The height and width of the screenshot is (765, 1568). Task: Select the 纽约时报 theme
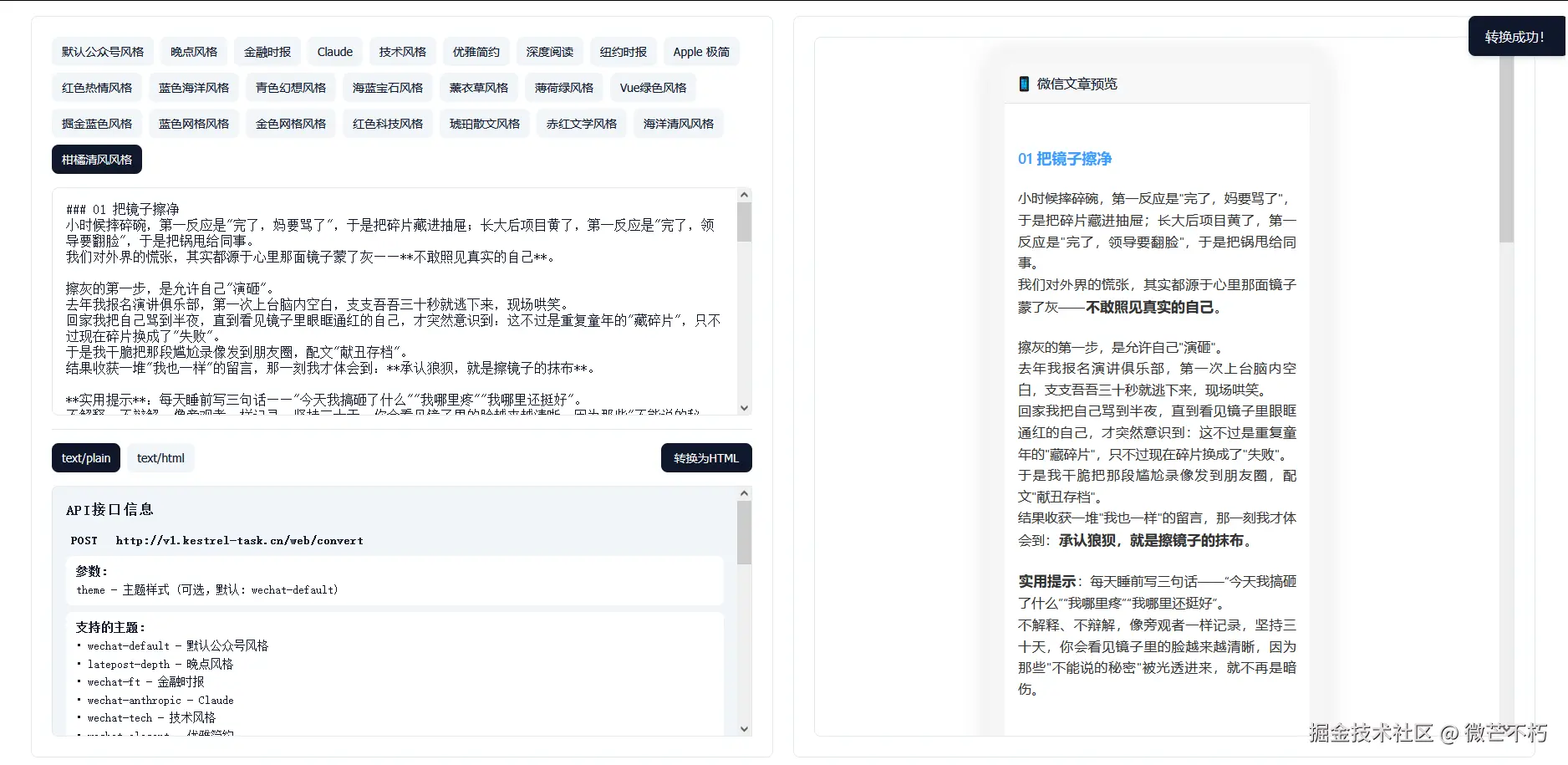click(x=624, y=52)
